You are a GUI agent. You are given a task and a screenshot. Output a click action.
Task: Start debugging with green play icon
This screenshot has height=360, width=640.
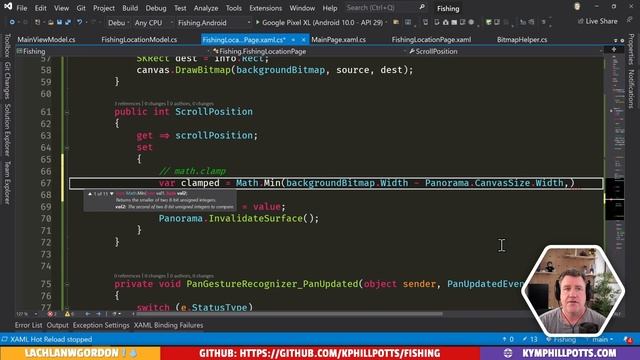[x=257, y=22]
